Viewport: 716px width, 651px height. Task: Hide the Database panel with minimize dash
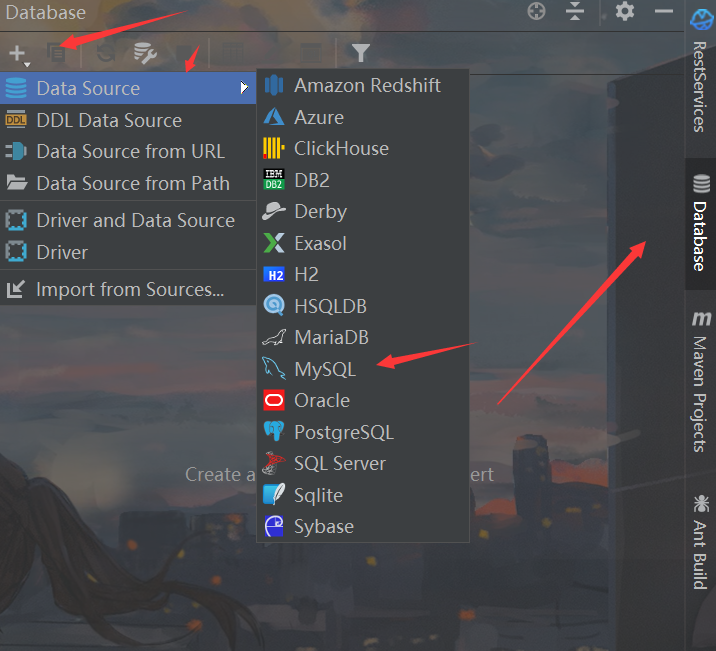tap(663, 11)
